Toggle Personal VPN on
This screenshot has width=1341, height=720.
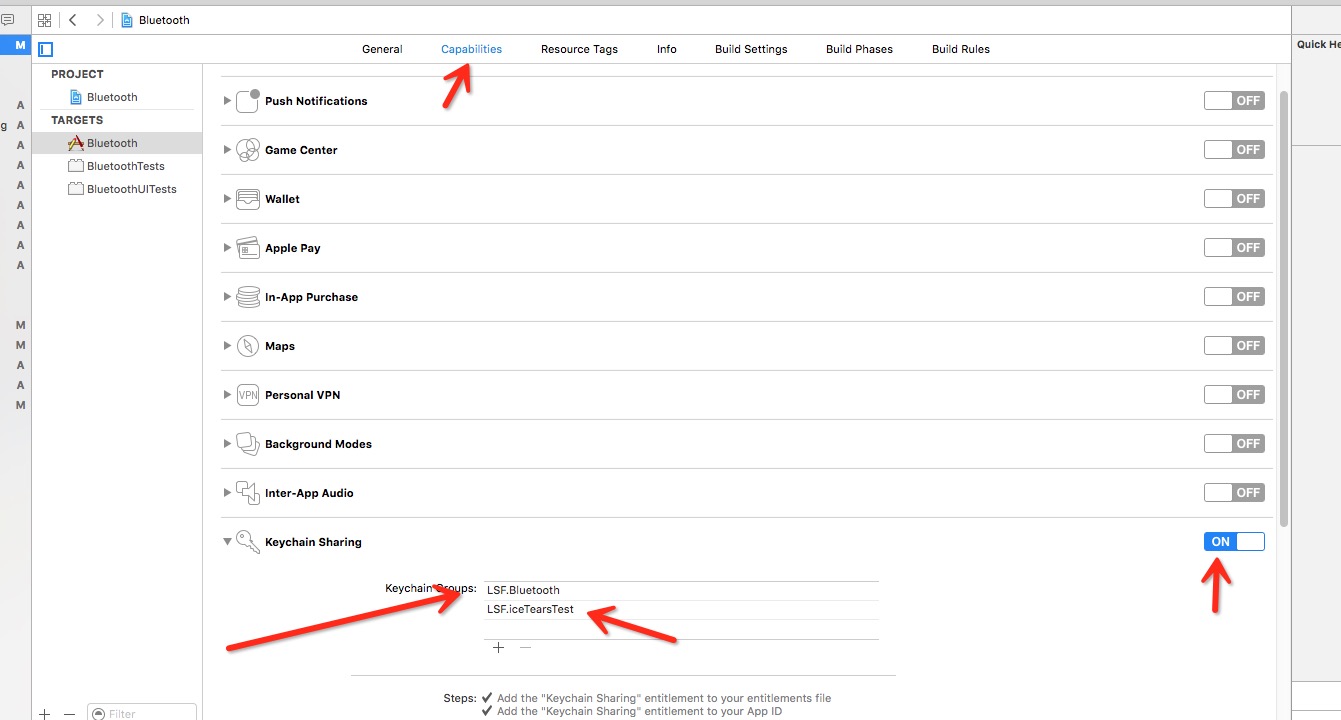1234,395
